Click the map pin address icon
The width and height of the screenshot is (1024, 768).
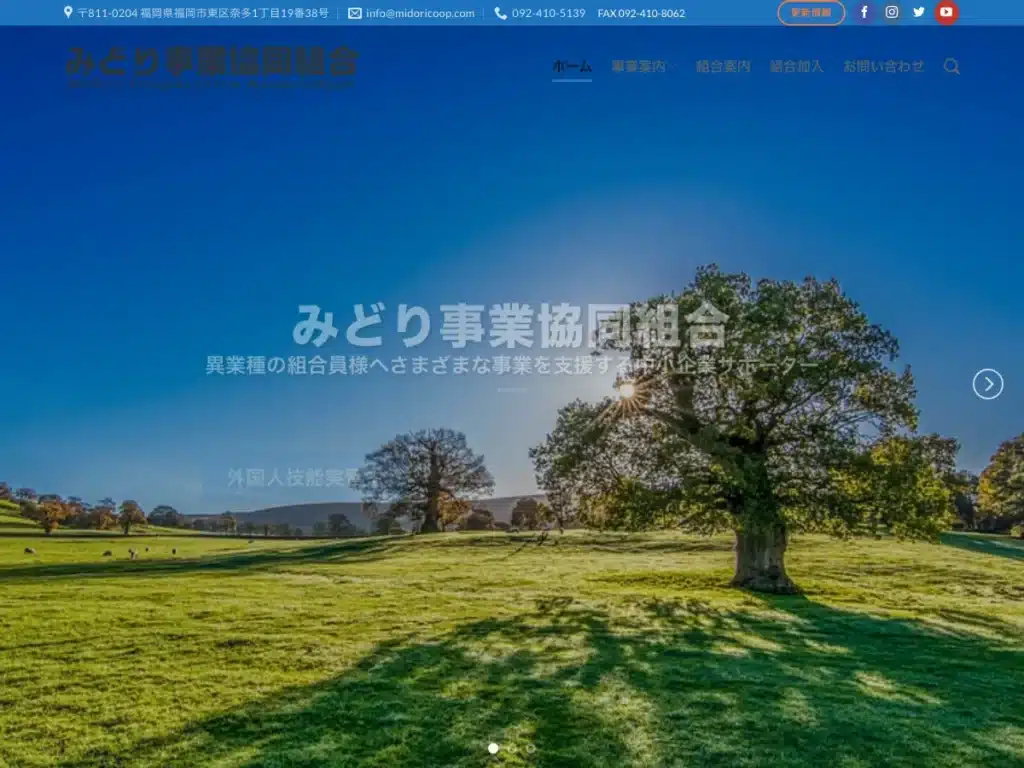point(68,12)
